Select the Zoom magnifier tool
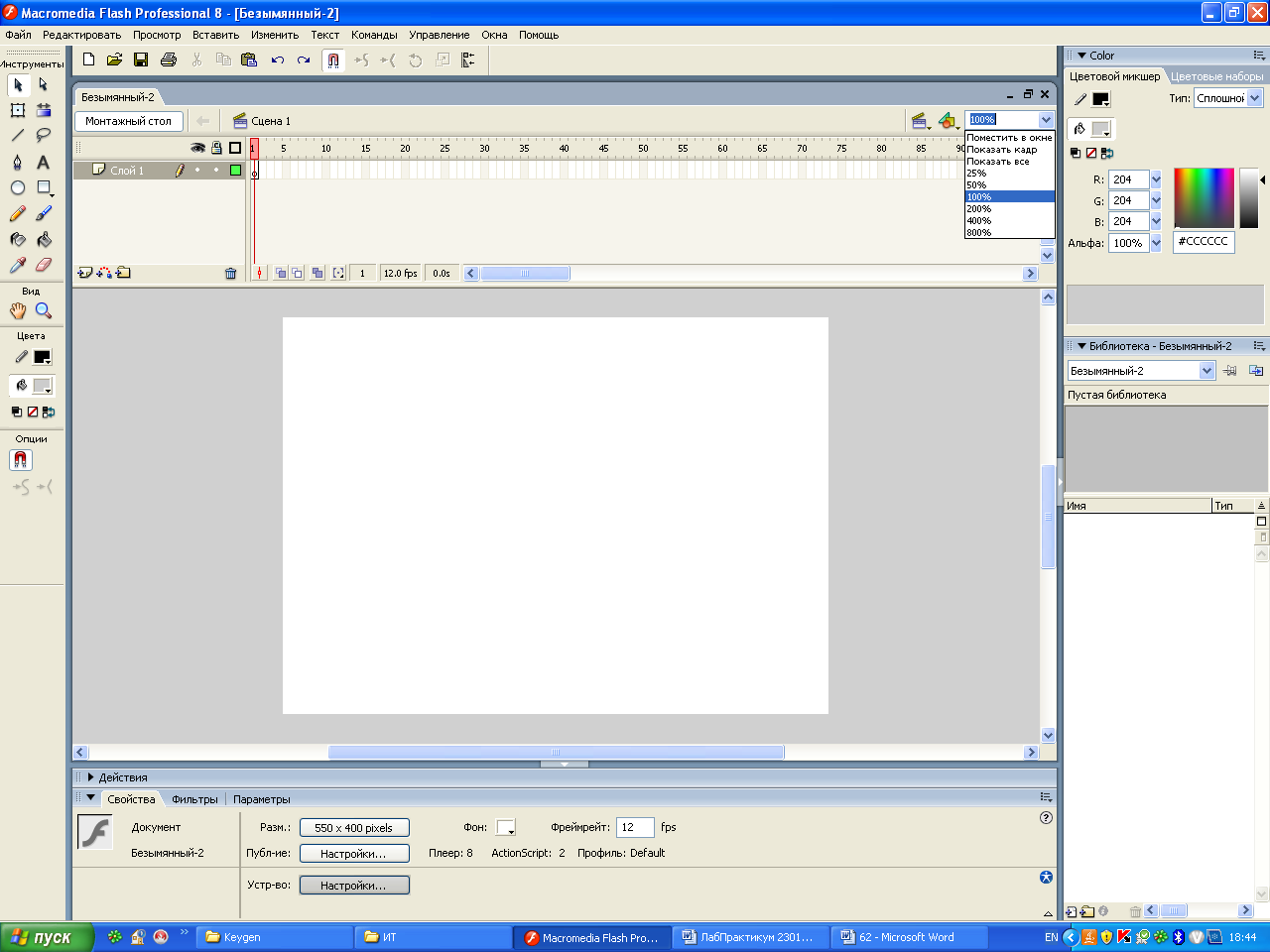 44,310
